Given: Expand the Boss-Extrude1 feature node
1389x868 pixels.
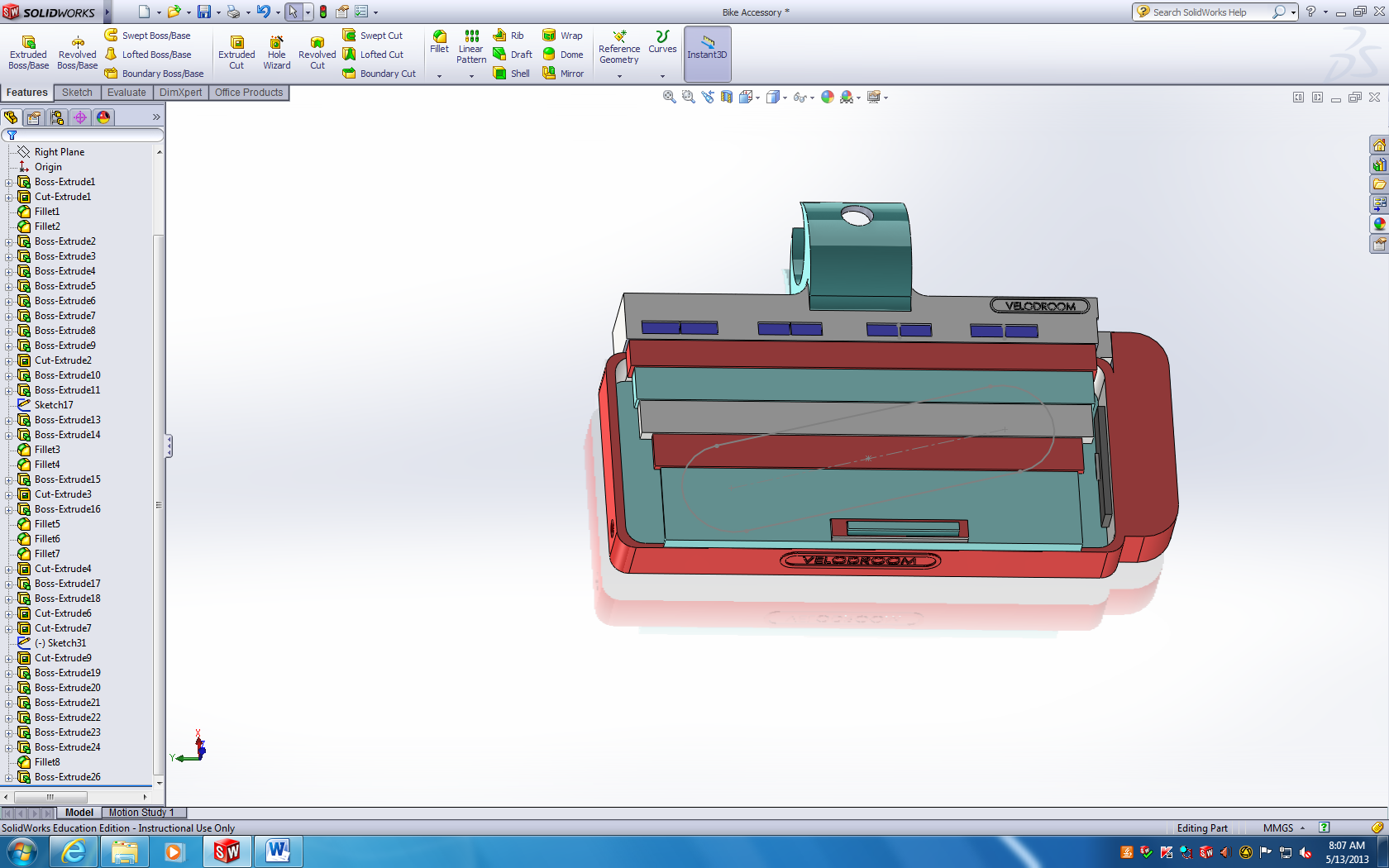Looking at the screenshot, I should [9, 182].
